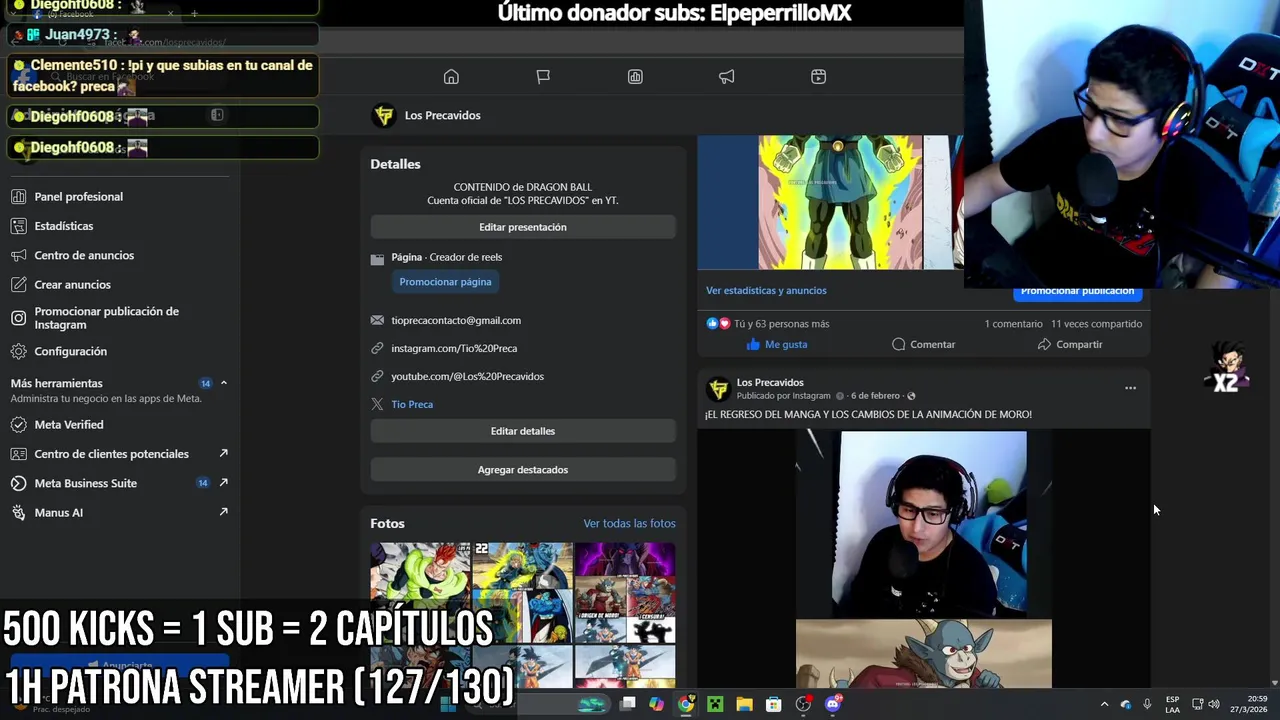Click the Los Precavidos author name on Moro post
The height and width of the screenshot is (720, 1280).
[x=770, y=382]
